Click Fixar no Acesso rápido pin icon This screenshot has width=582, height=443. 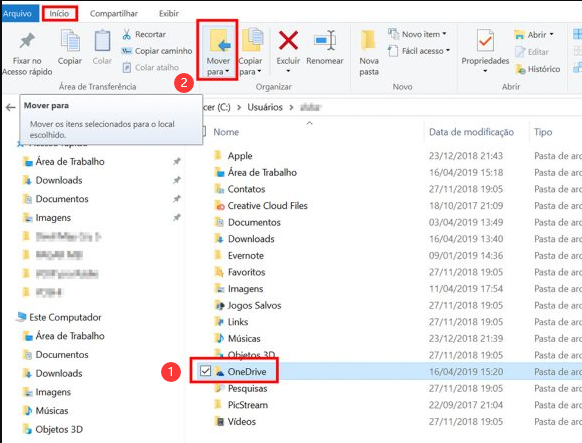point(27,40)
